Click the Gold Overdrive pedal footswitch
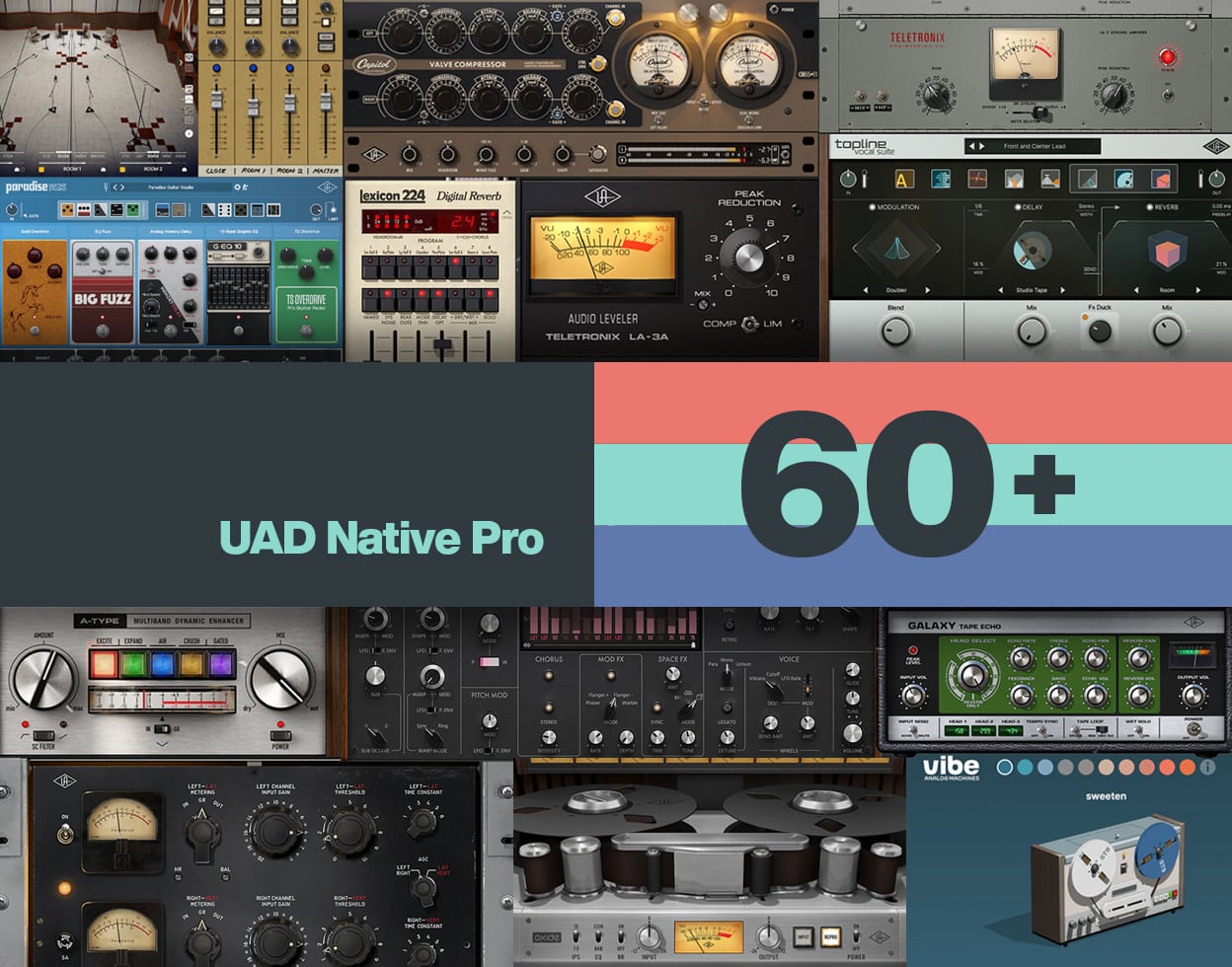The height and width of the screenshot is (967, 1232). click(34, 330)
